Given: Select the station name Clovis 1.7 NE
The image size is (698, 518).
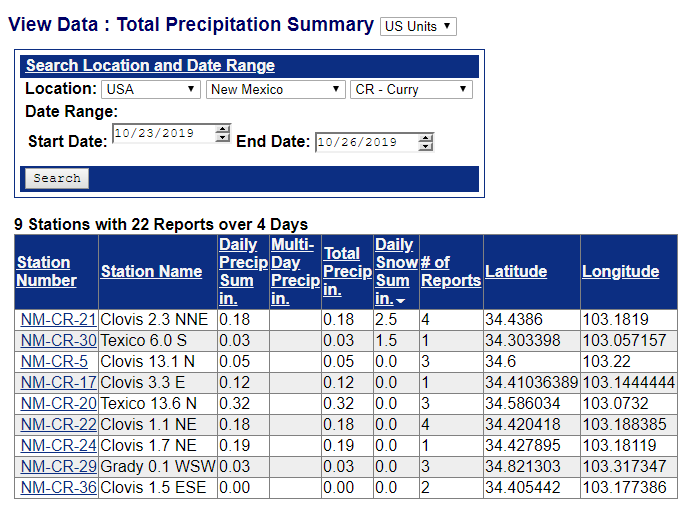Looking at the screenshot, I should click(148, 445).
